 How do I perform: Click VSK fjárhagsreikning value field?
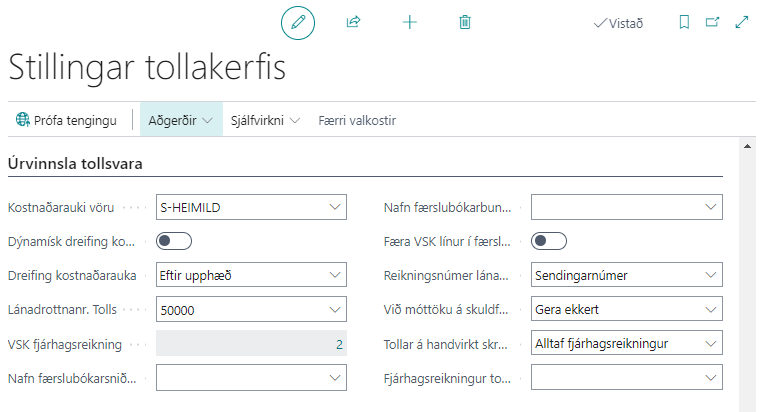coord(251,344)
